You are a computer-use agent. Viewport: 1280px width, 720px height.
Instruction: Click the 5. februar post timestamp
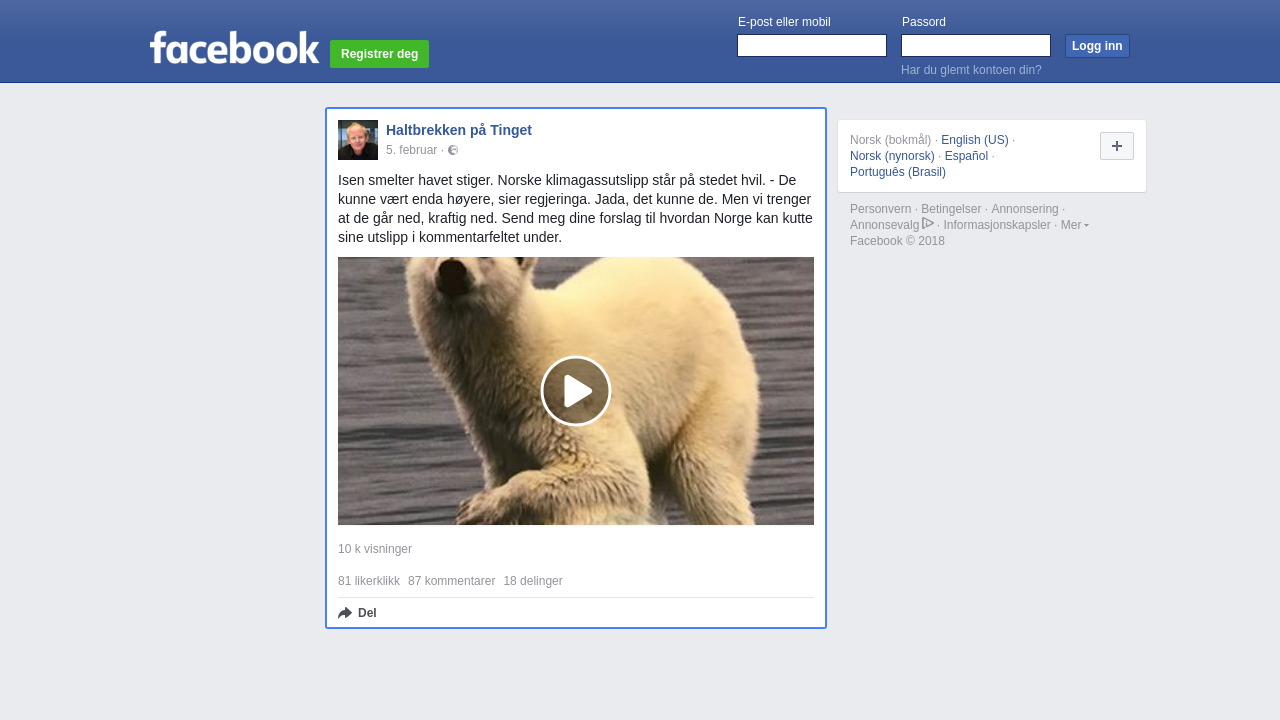pos(411,150)
